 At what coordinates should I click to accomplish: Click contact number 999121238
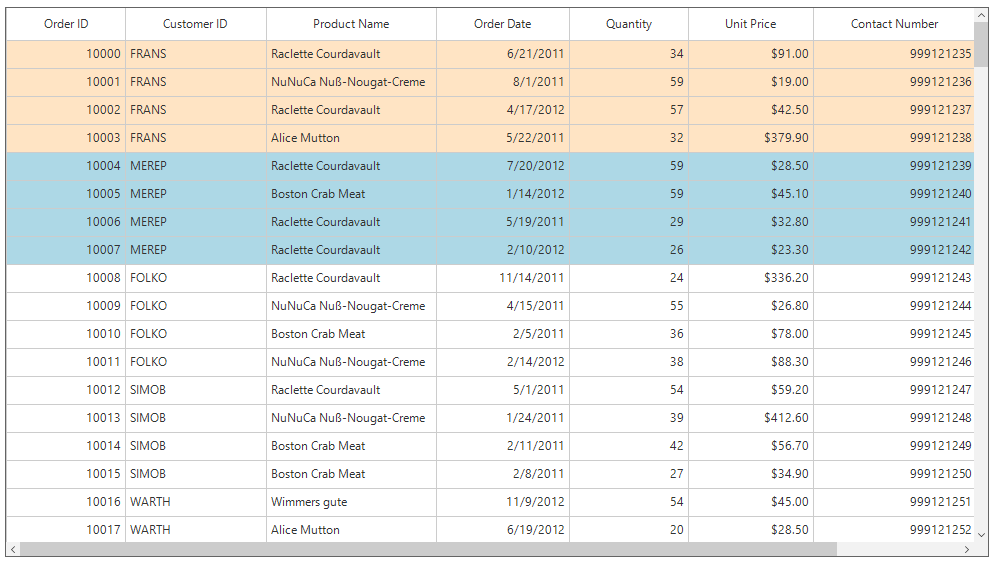pos(894,138)
